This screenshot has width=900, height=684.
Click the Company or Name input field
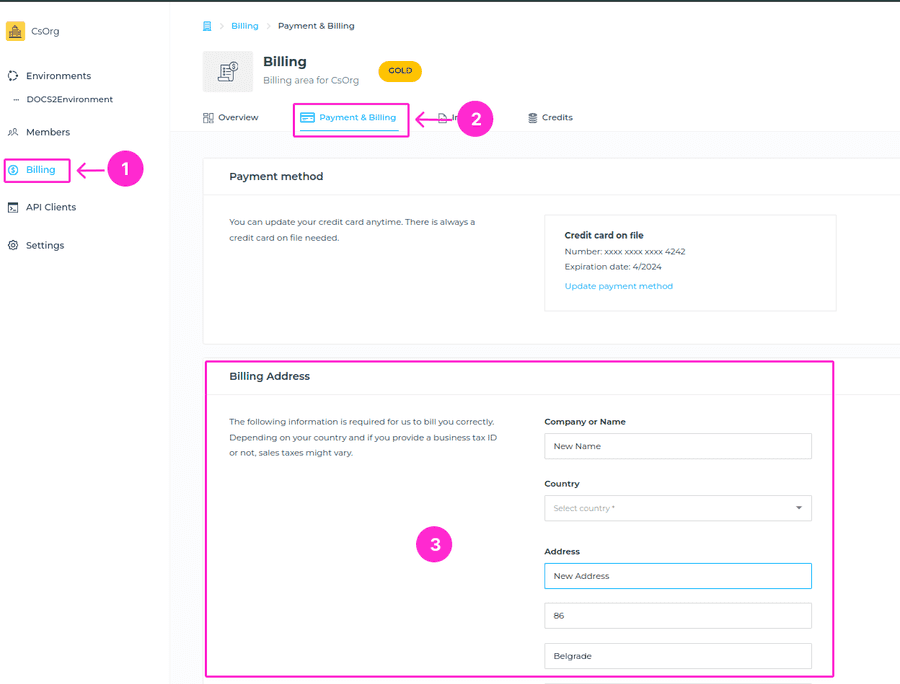[x=677, y=446]
